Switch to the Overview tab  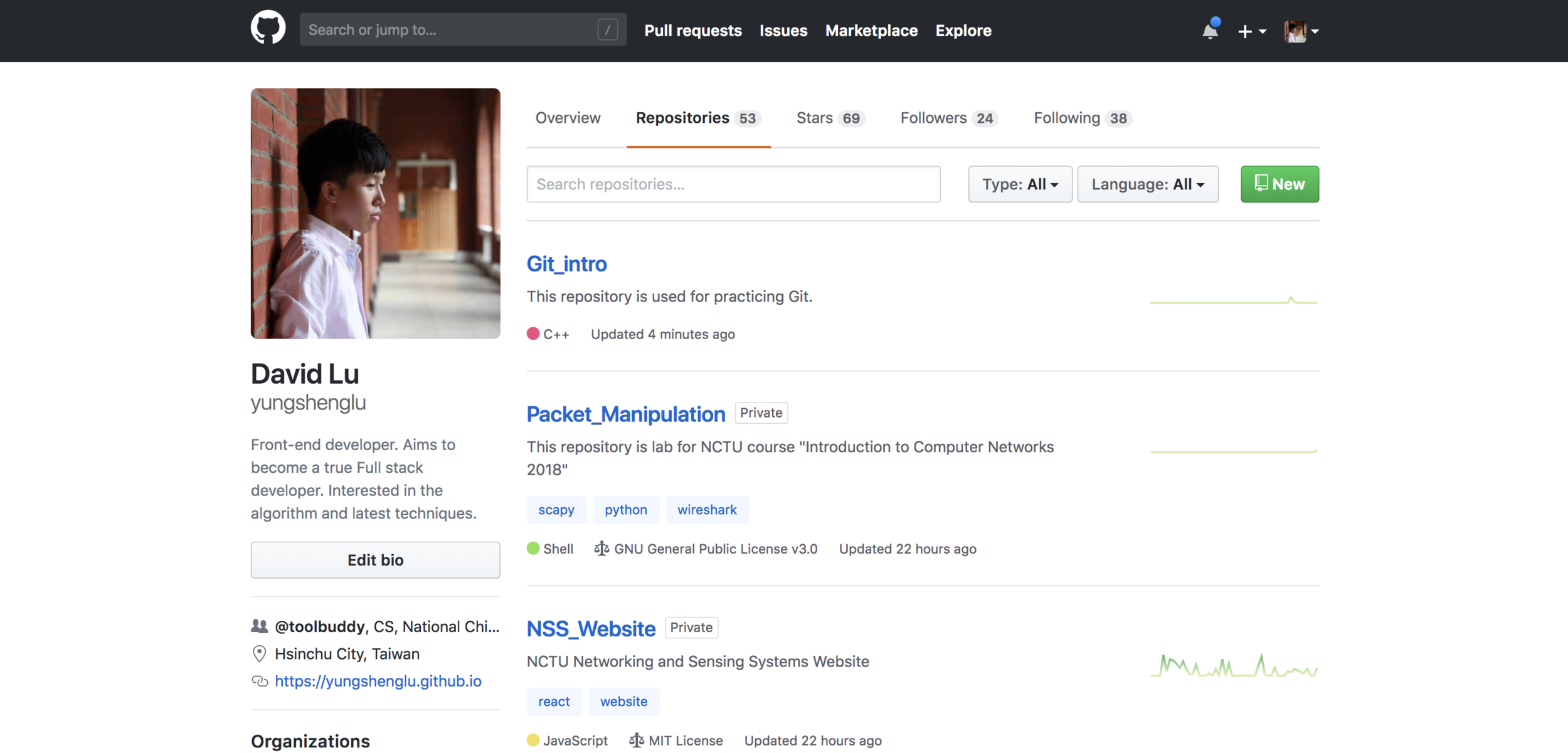pos(568,118)
